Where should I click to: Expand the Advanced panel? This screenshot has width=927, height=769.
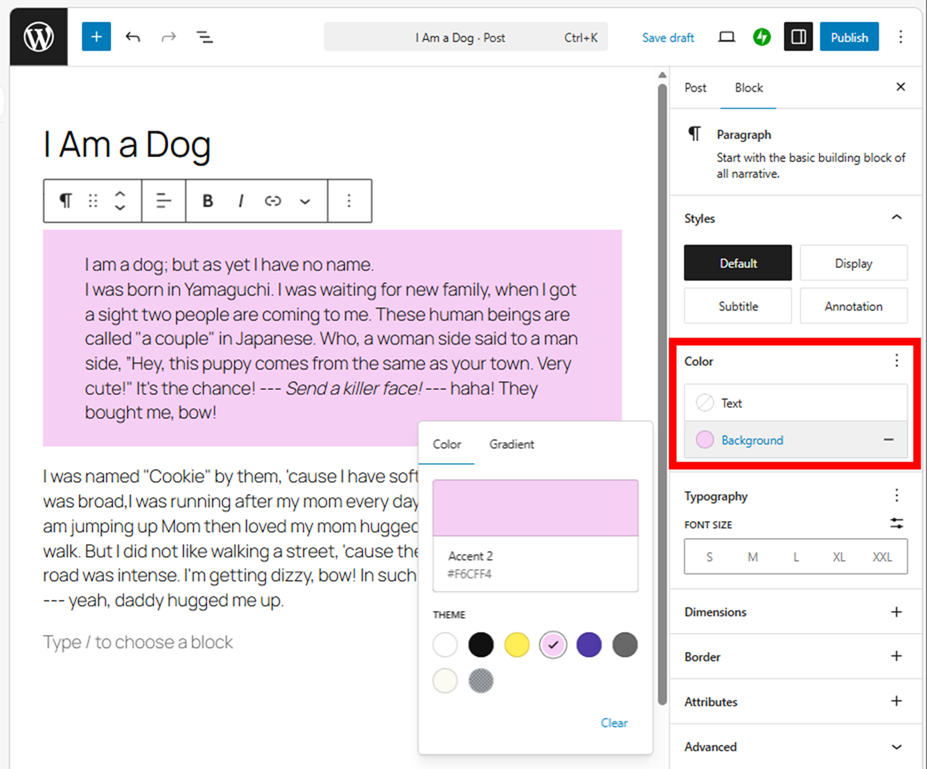[896, 747]
